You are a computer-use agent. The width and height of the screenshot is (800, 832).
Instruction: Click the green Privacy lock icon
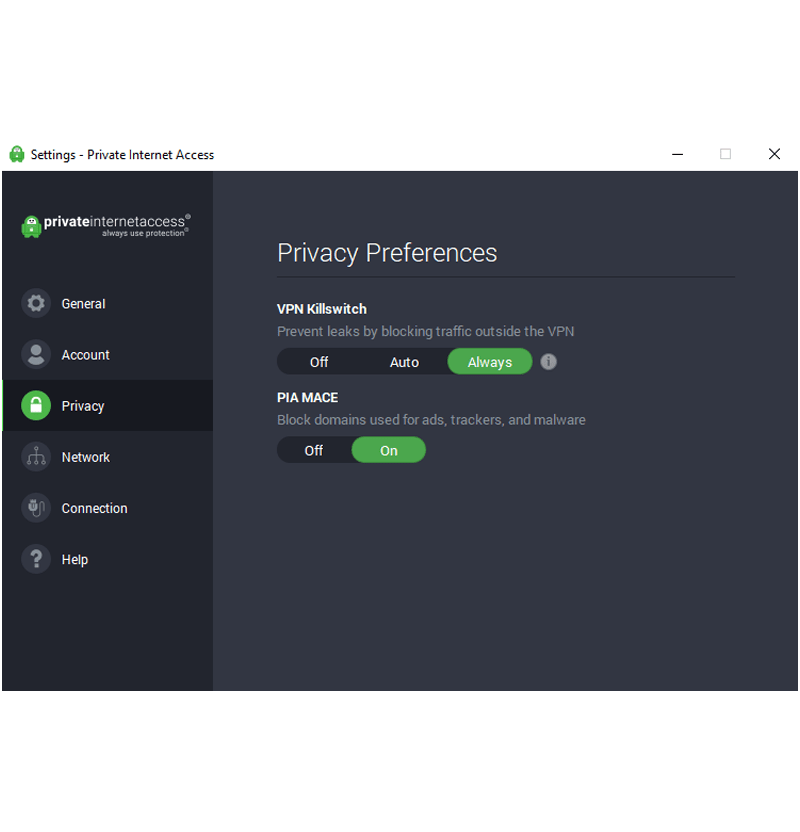point(36,405)
